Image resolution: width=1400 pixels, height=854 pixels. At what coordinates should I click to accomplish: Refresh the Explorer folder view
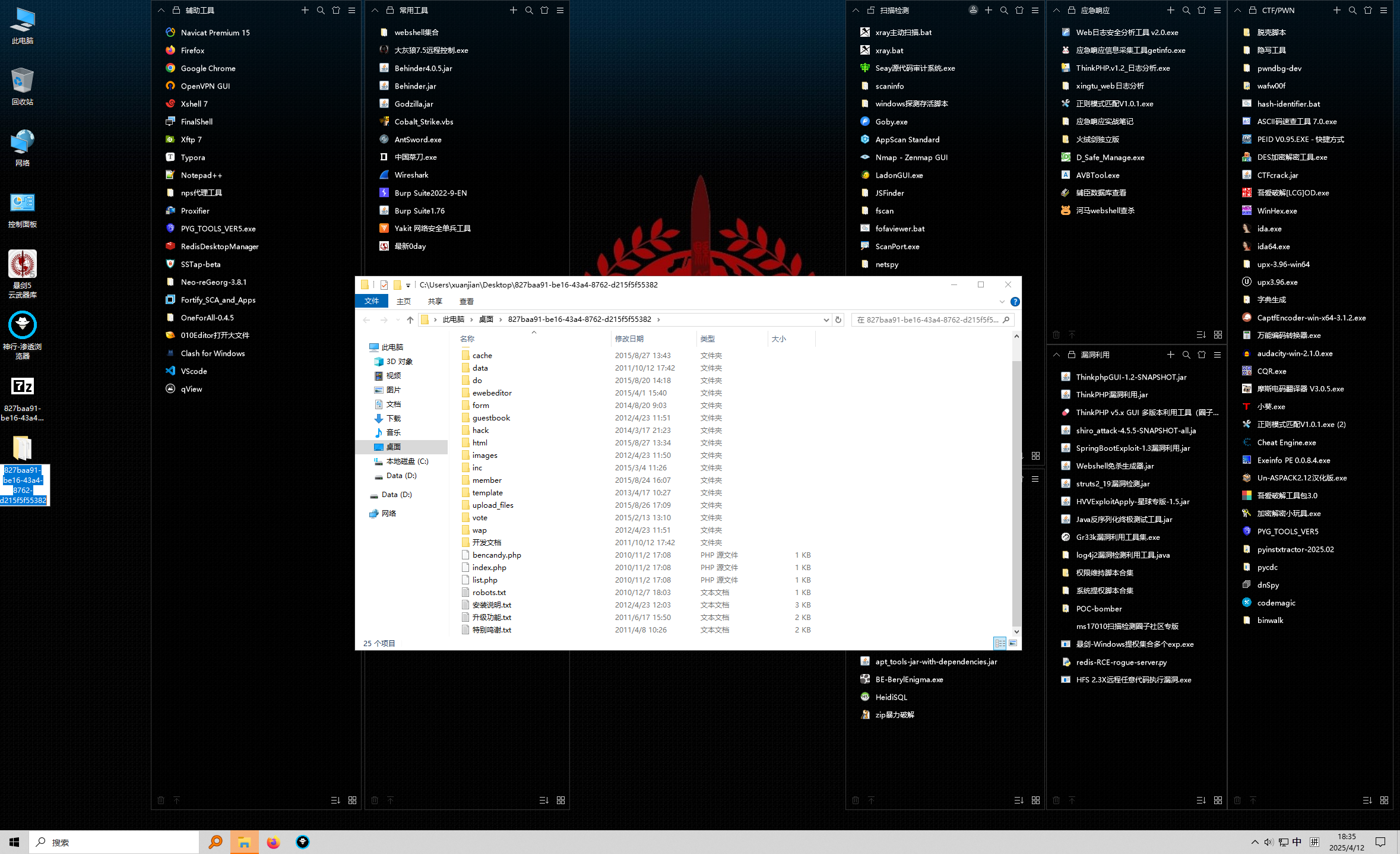point(838,320)
